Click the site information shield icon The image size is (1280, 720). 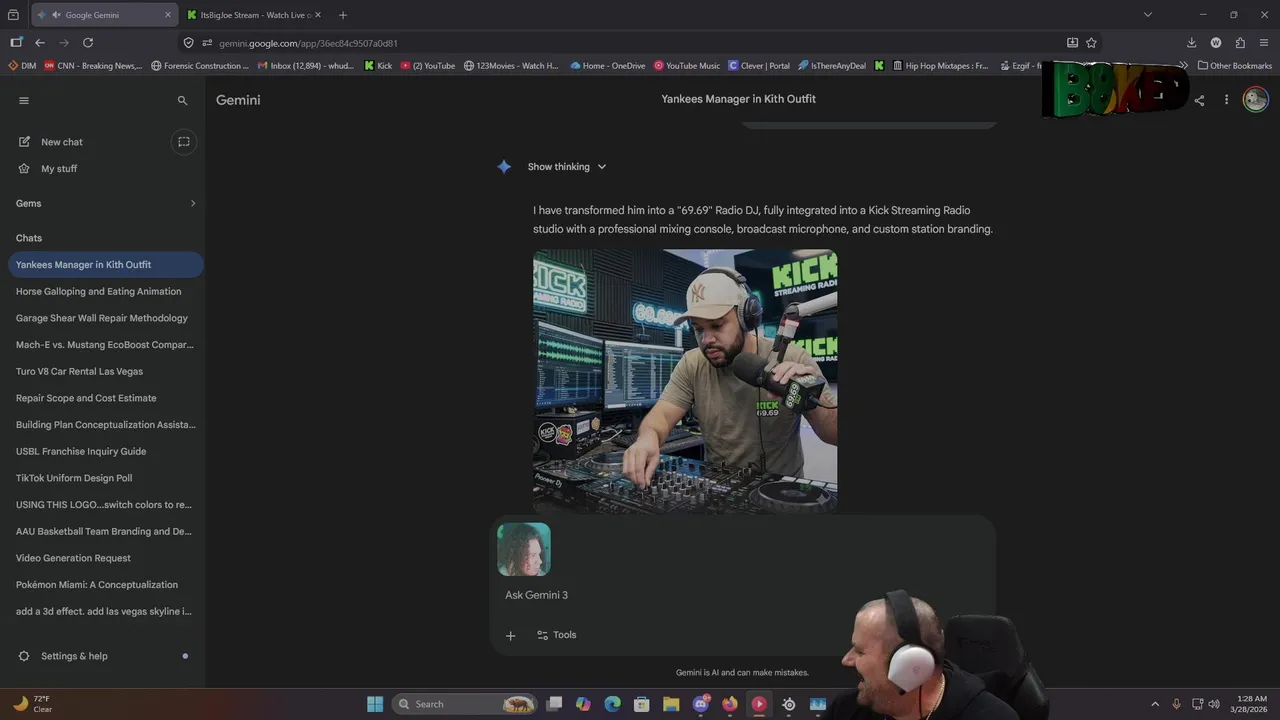point(188,43)
